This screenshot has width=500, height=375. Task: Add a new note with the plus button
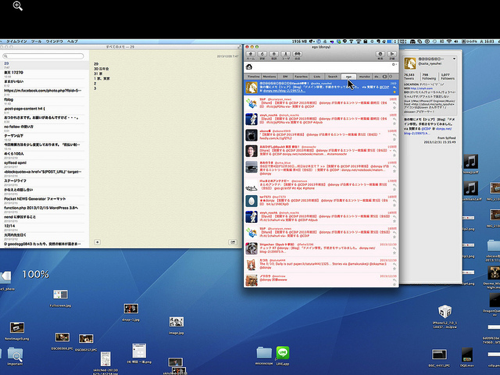(97, 242)
